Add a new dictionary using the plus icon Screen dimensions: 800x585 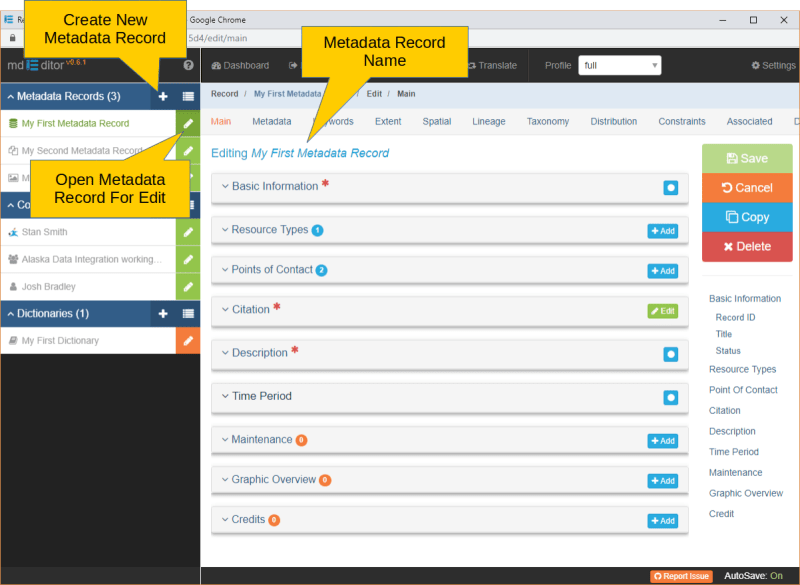click(161, 311)
